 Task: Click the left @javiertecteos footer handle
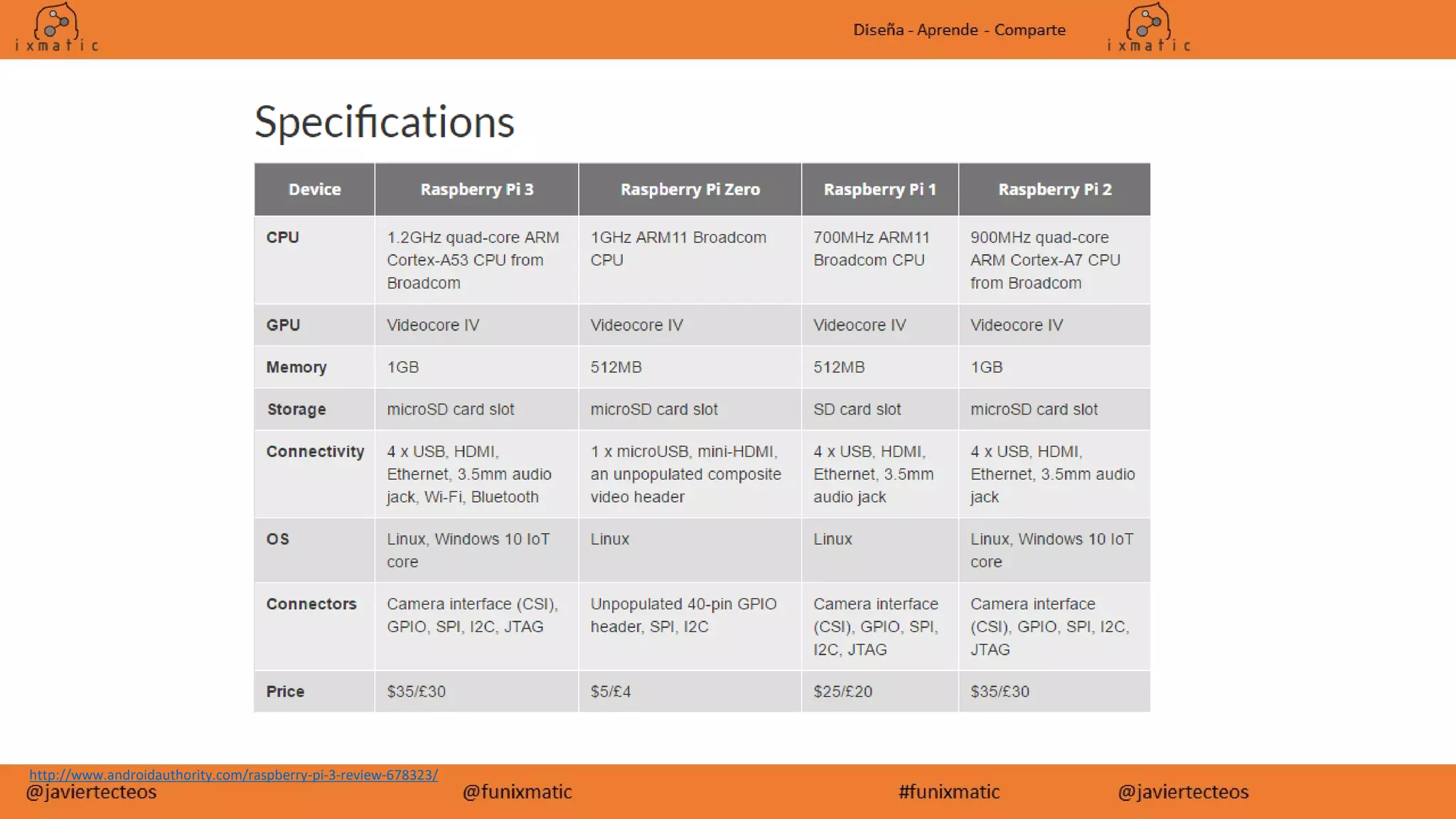[x=91, y=793]
